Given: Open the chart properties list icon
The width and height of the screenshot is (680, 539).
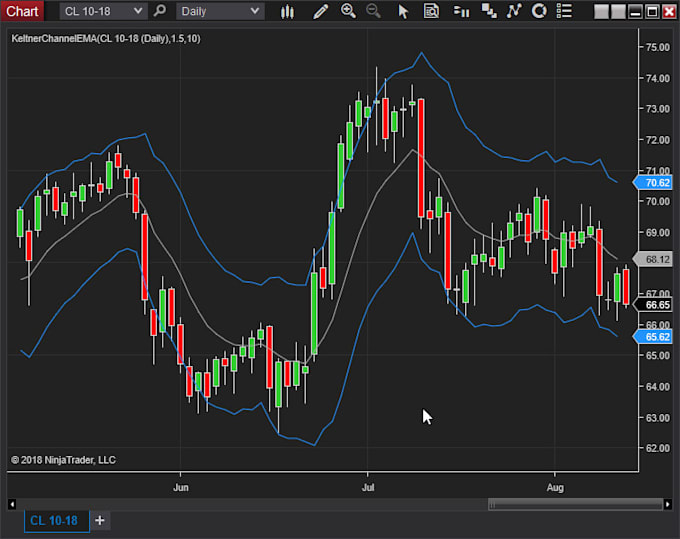Looking at the screenshot, I should coord(564,11).
